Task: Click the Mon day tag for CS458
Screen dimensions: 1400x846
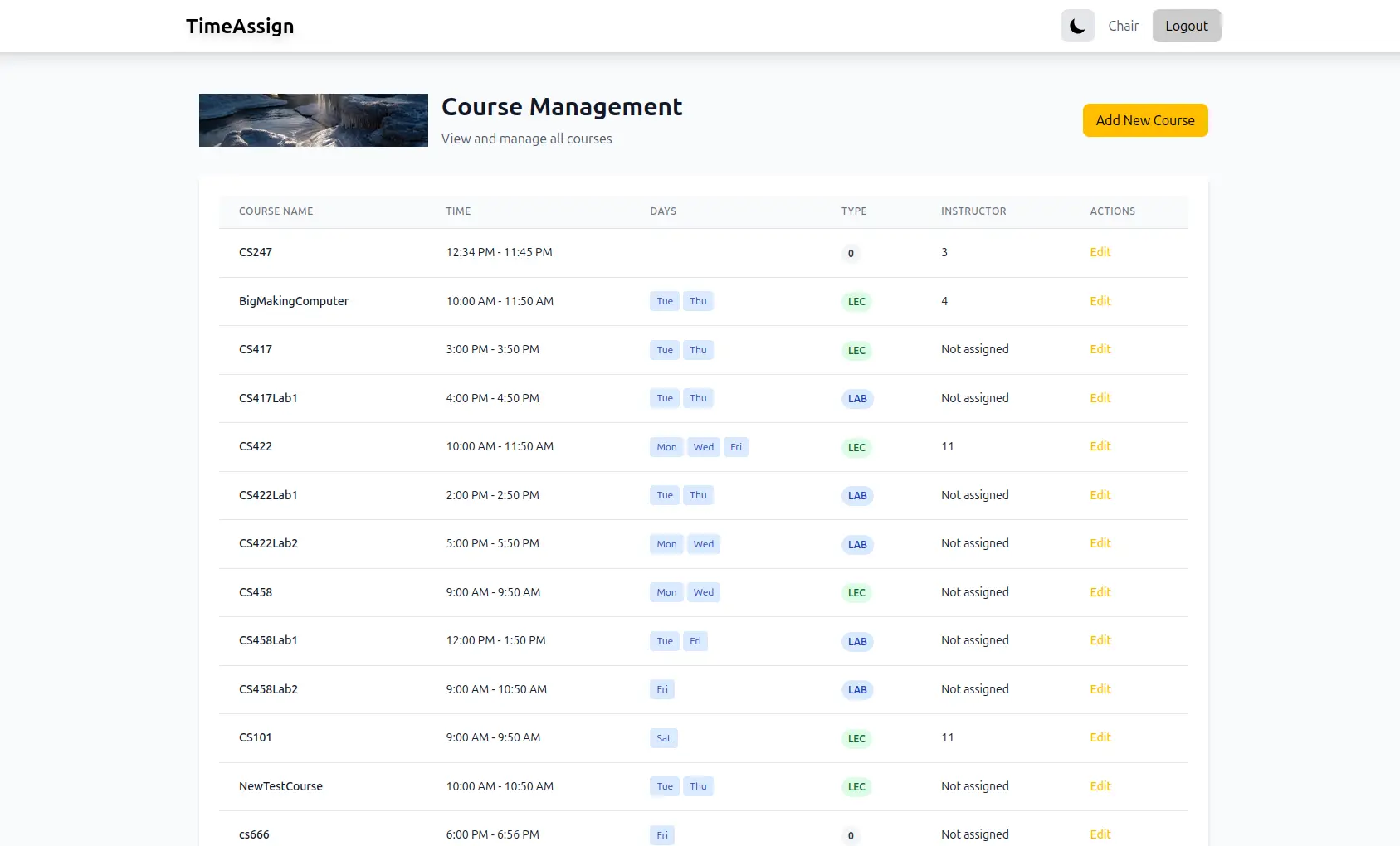Action: click(666, 592)
